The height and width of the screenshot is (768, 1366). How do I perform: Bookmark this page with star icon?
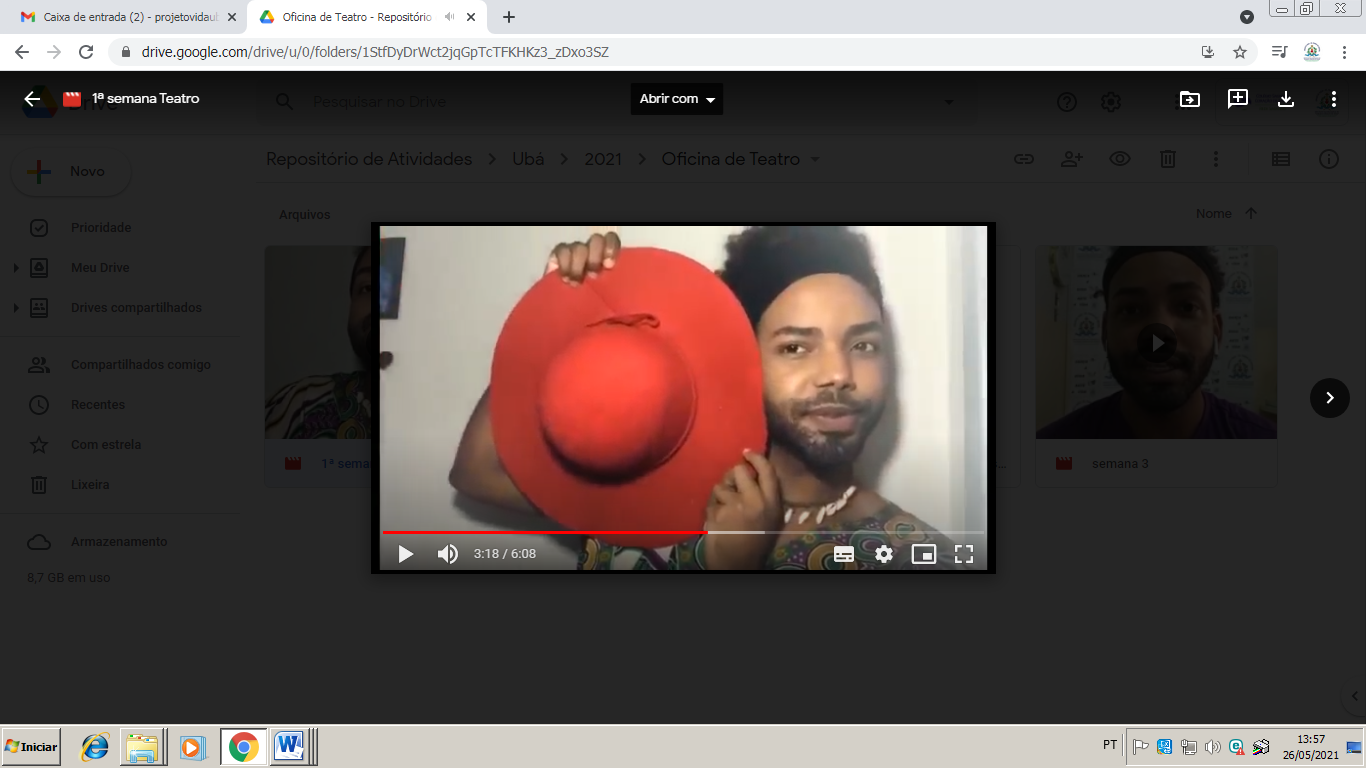[1240, 52]
